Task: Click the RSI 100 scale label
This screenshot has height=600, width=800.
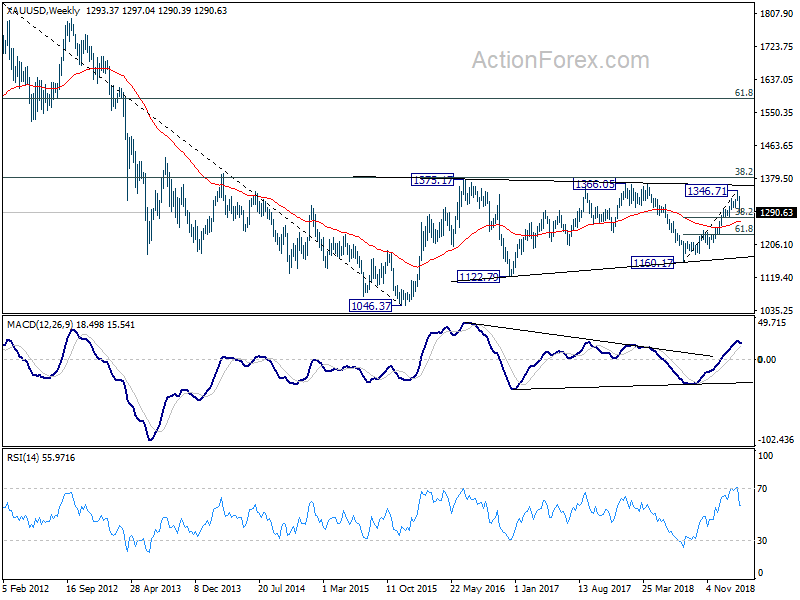Action: click(x=765, y=456)
